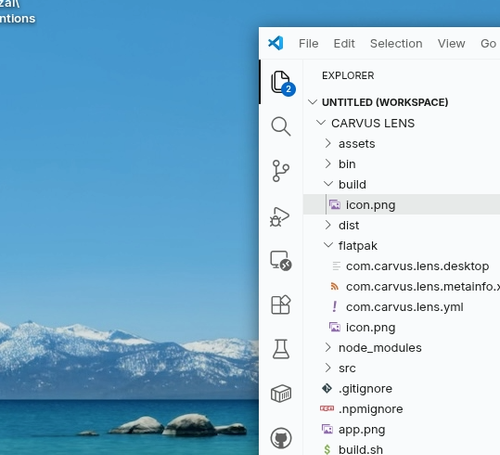Screen dimensions: 500x455
Task: Open the Remote Explorer view icon
Action: click(x=281, y=261)
